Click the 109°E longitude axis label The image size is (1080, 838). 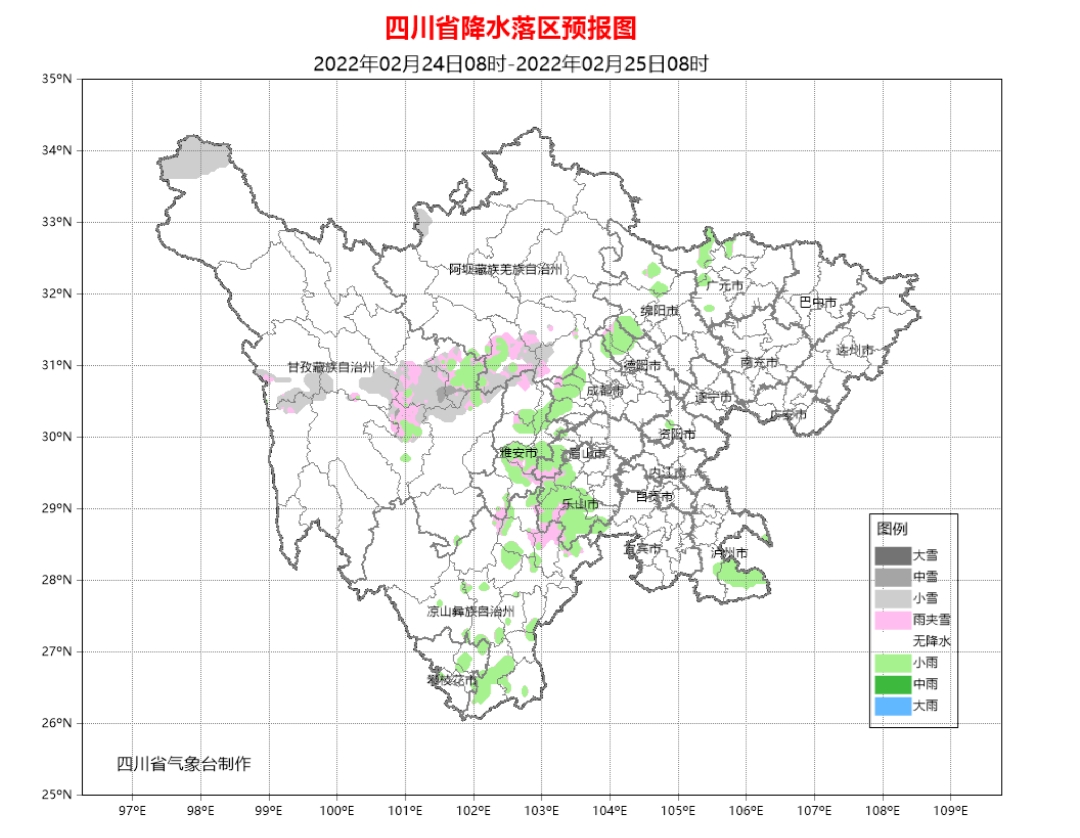(x=949, y=808)
